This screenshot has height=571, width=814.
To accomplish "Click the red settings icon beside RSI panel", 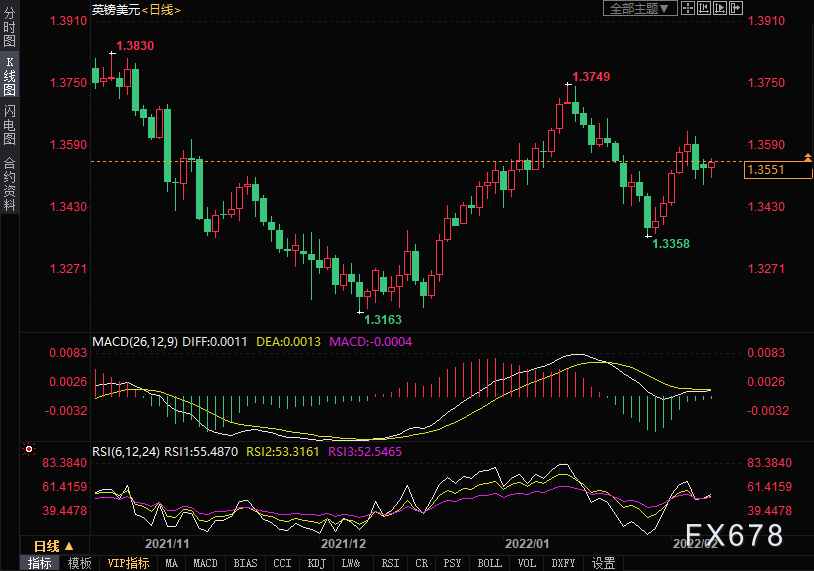I will click(28, 450).
